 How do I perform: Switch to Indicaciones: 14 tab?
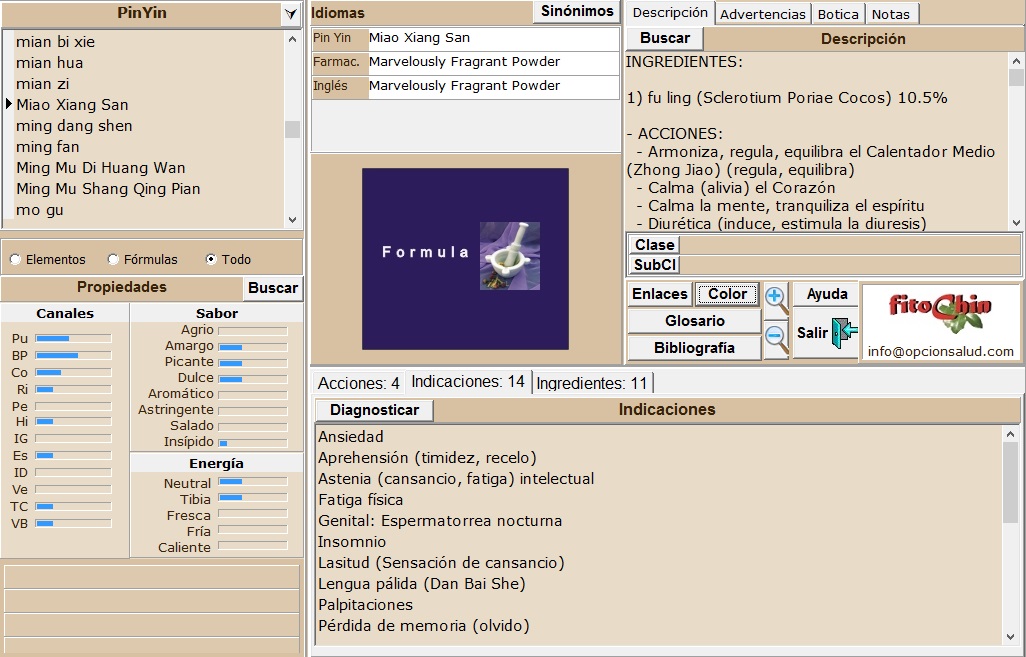(x=468, y=382)
